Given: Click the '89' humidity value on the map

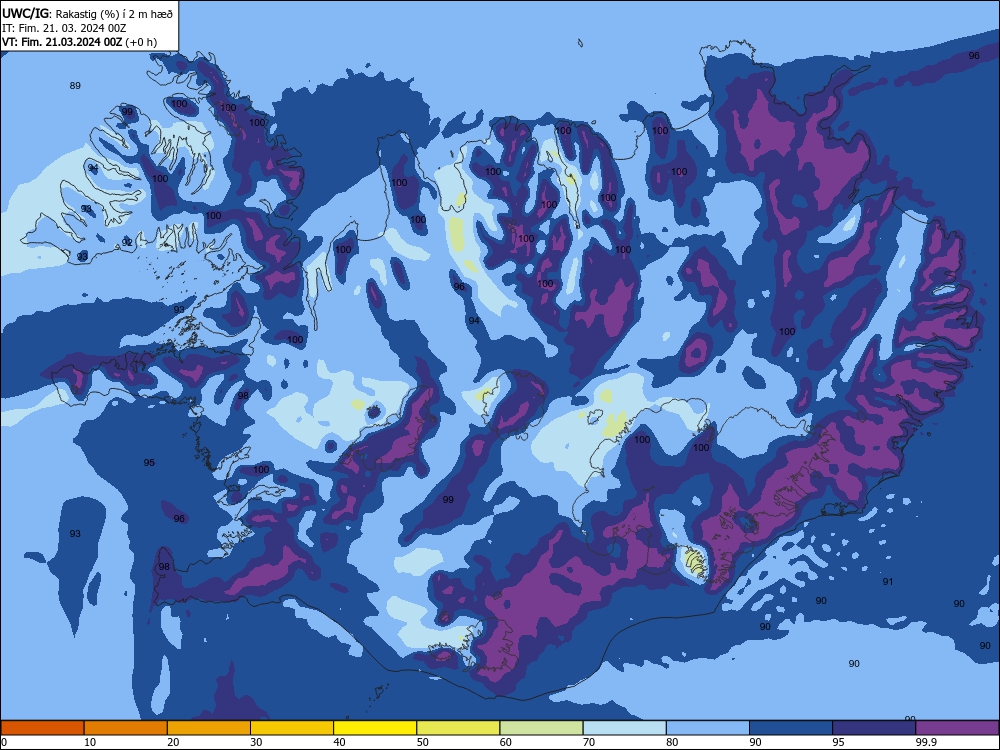Looking at the screenshot, I should (x=75, y=85).
